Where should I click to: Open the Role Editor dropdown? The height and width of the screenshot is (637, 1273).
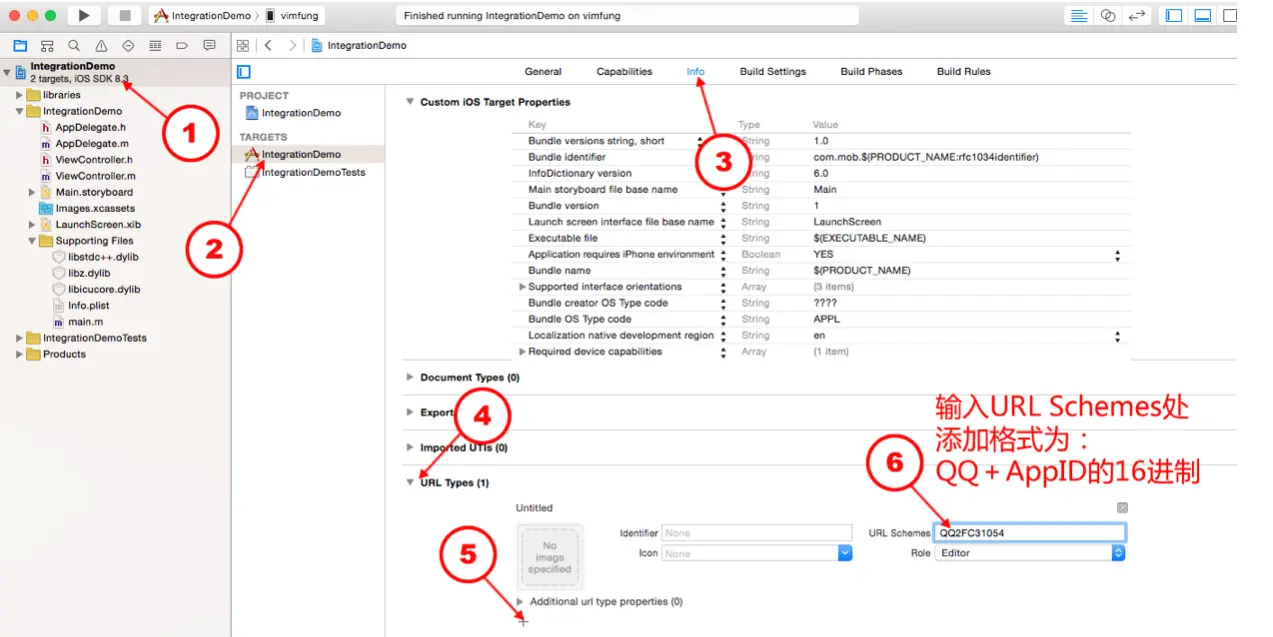[1030, 553]
